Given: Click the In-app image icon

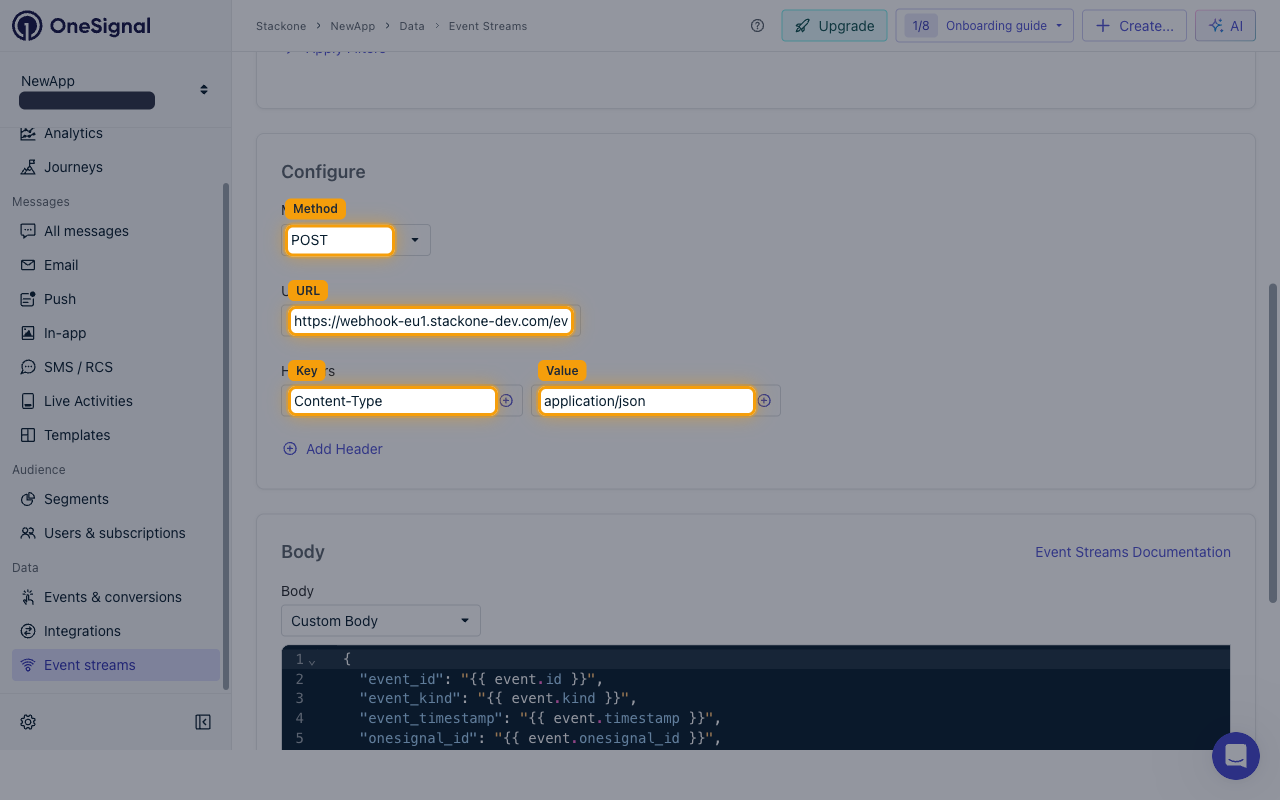Looking at the screenshot, I should click(x=28, y=333).
